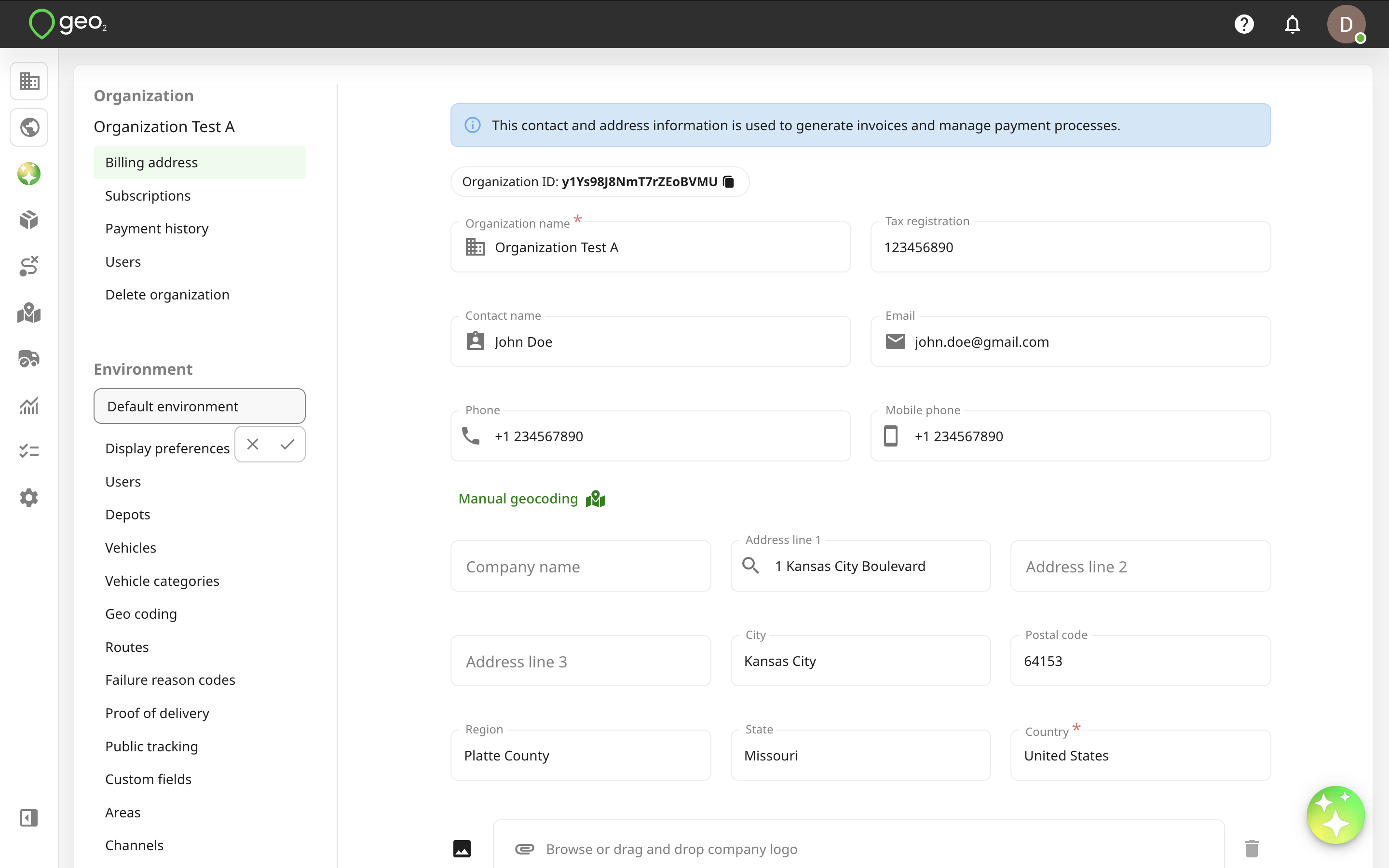Open Vehicle categories settings

(162, 581)
